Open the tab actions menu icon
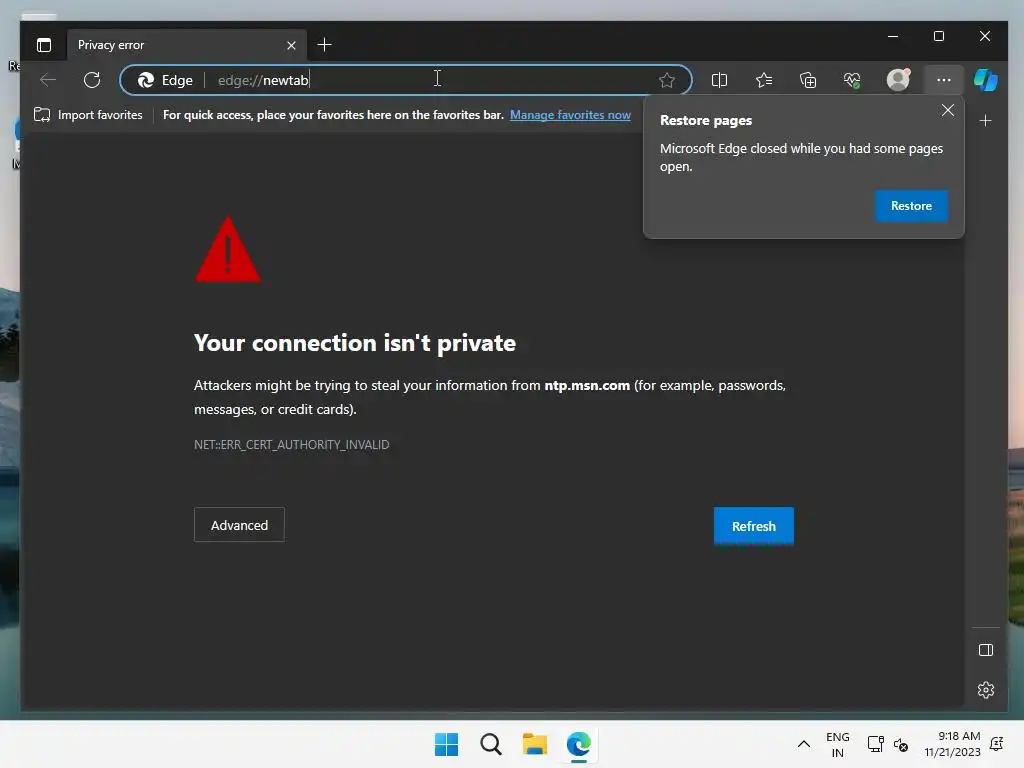This screenshot has height=768, width=1024. pos(44,45)
